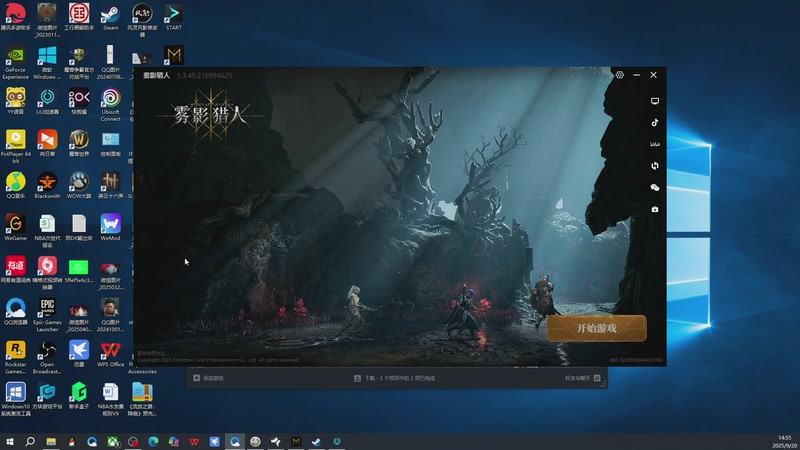Select the 魔兽世界 WoW desktop shortcut

pos(79,143)
